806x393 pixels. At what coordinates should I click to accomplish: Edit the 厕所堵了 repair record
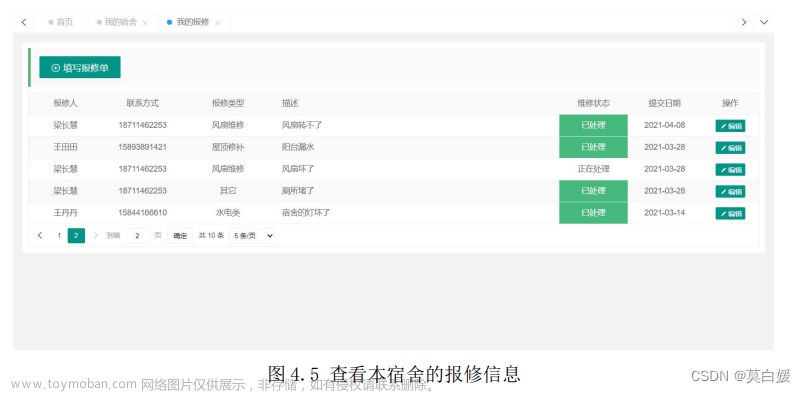(x=730, y=192)
